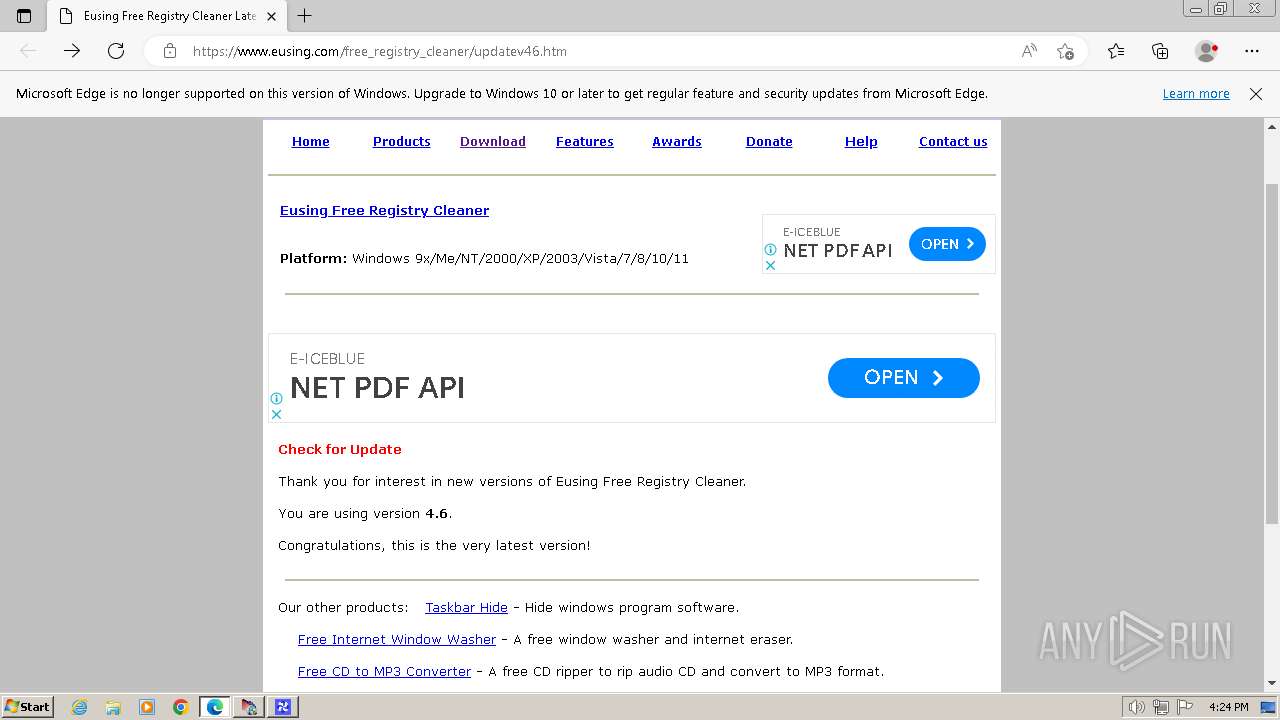The width and height of the screenshot is (1280, 720).
Task: Click scrollbar up arrow
Action: tap(1272, 127)
